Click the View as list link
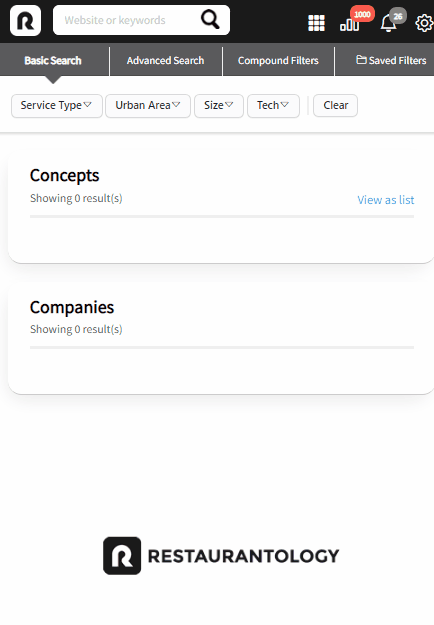The width and height of the screenshot is (434, 625). 385,200
